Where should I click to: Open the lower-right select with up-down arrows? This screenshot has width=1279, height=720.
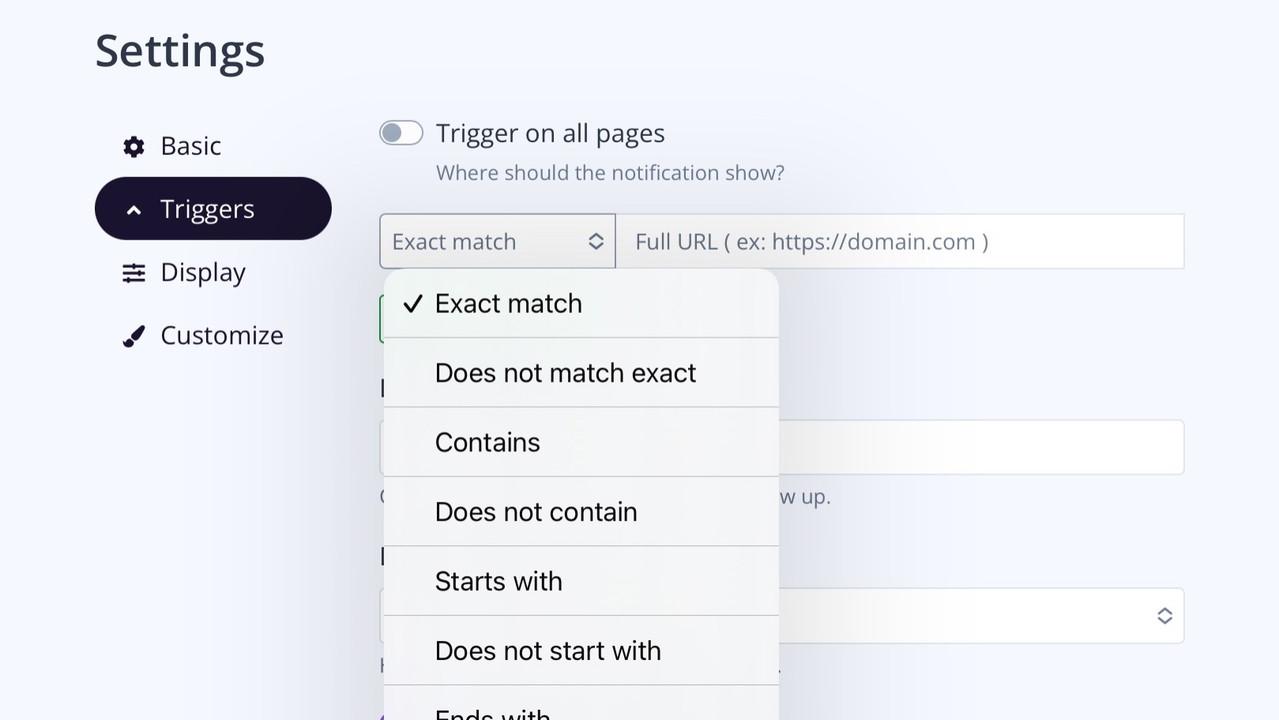[x=1164, y=616]
